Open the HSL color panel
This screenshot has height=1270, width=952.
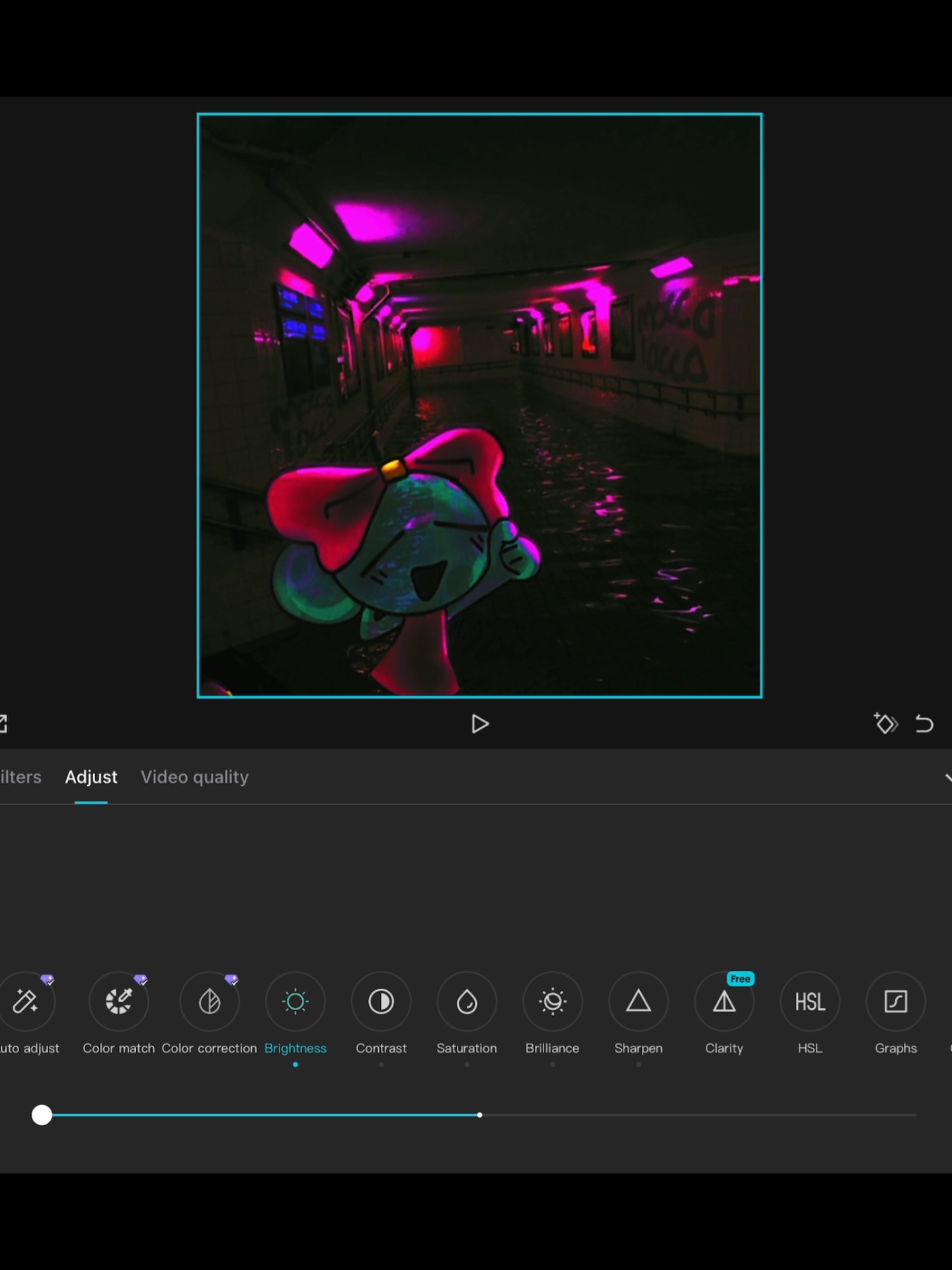pyautogui.click(x=810, y=1001)
